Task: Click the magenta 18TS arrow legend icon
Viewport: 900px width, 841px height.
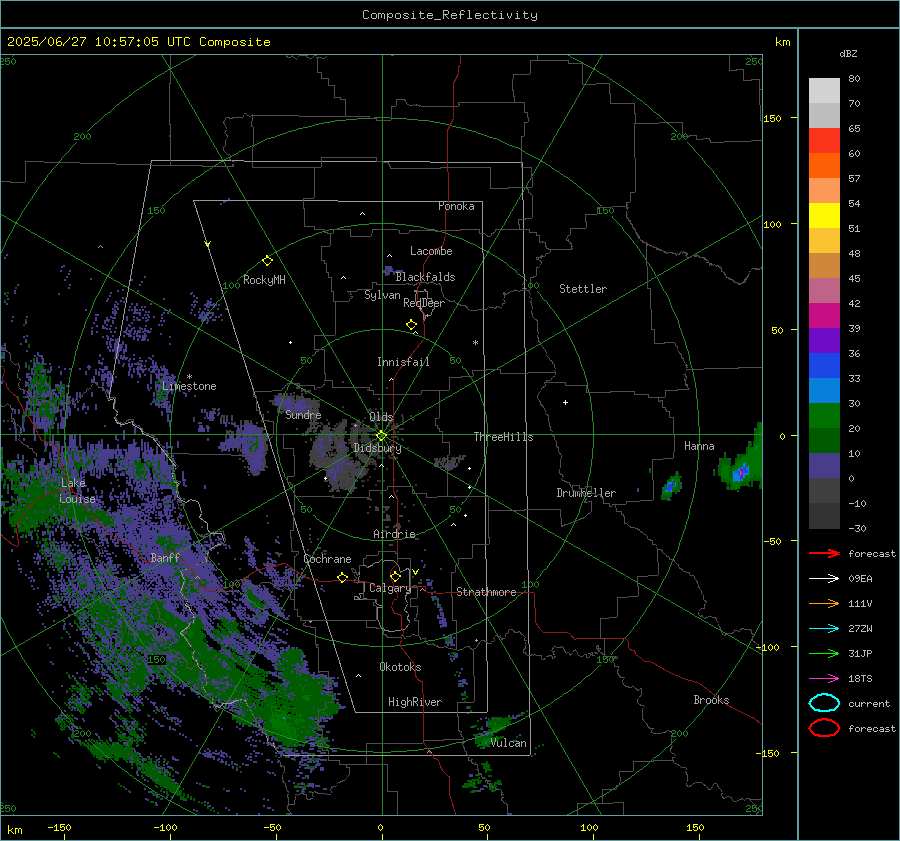Action: point(824,679)
